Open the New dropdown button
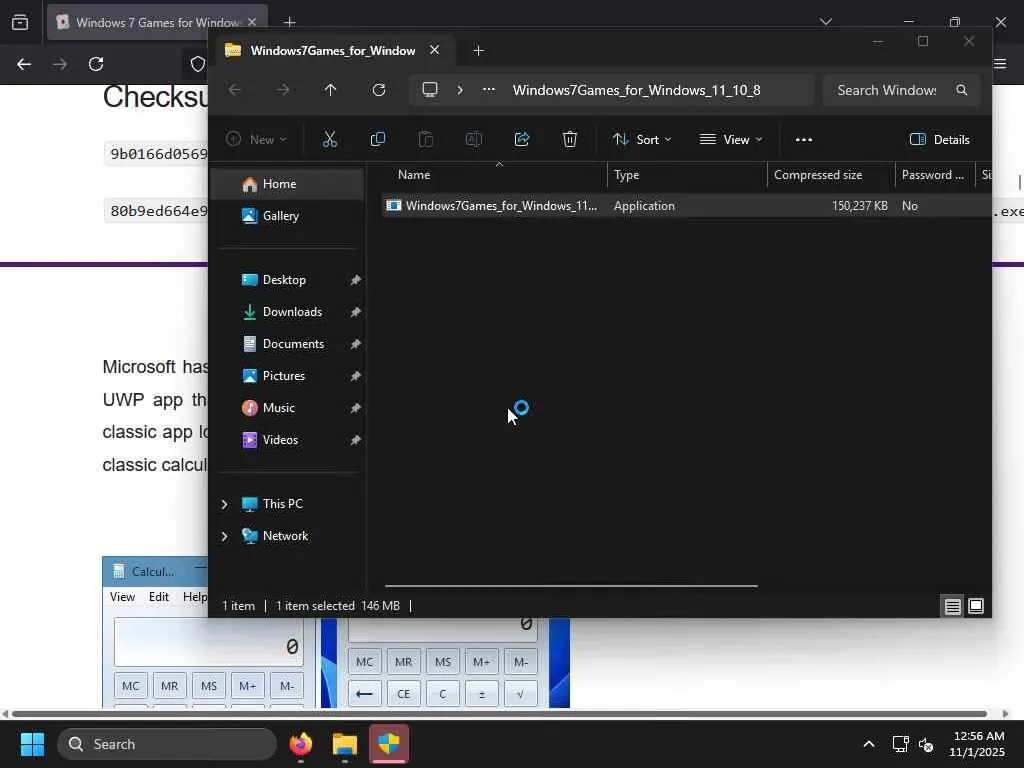The height and width of the screenshot is (768, 1024). pos(256,140)
